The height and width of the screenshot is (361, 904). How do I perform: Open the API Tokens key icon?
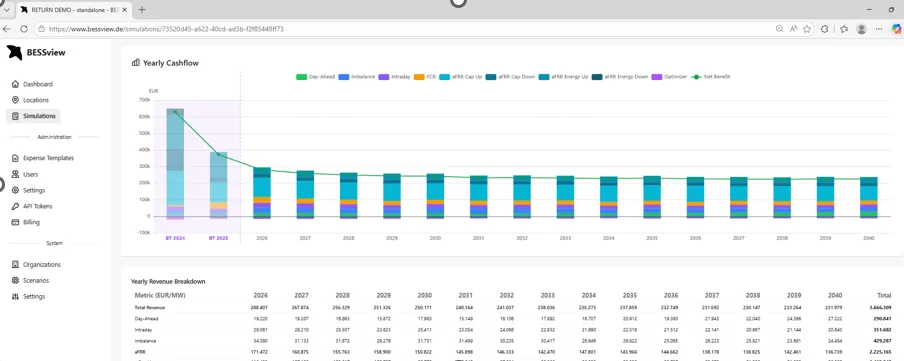(x=16, y=206)
